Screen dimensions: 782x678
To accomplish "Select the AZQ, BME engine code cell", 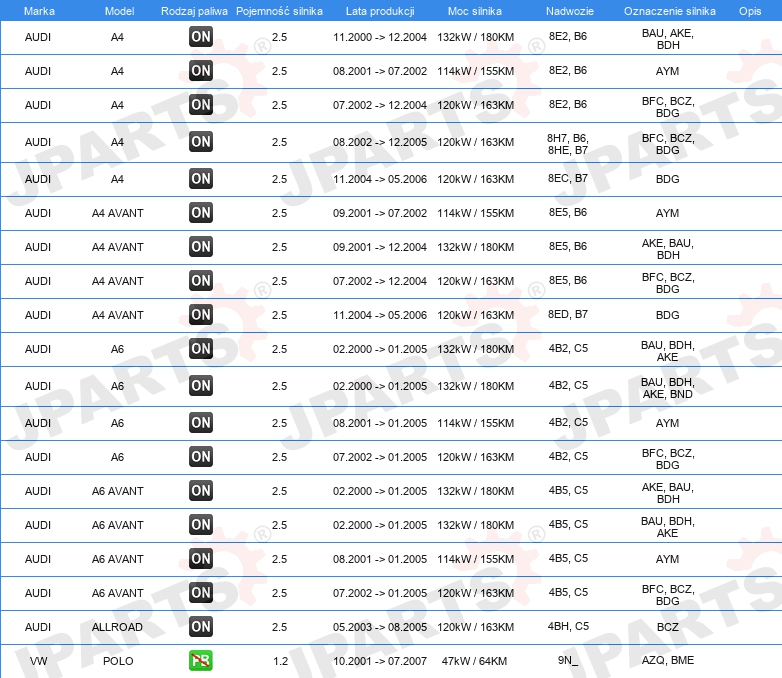I will [668, 660].
